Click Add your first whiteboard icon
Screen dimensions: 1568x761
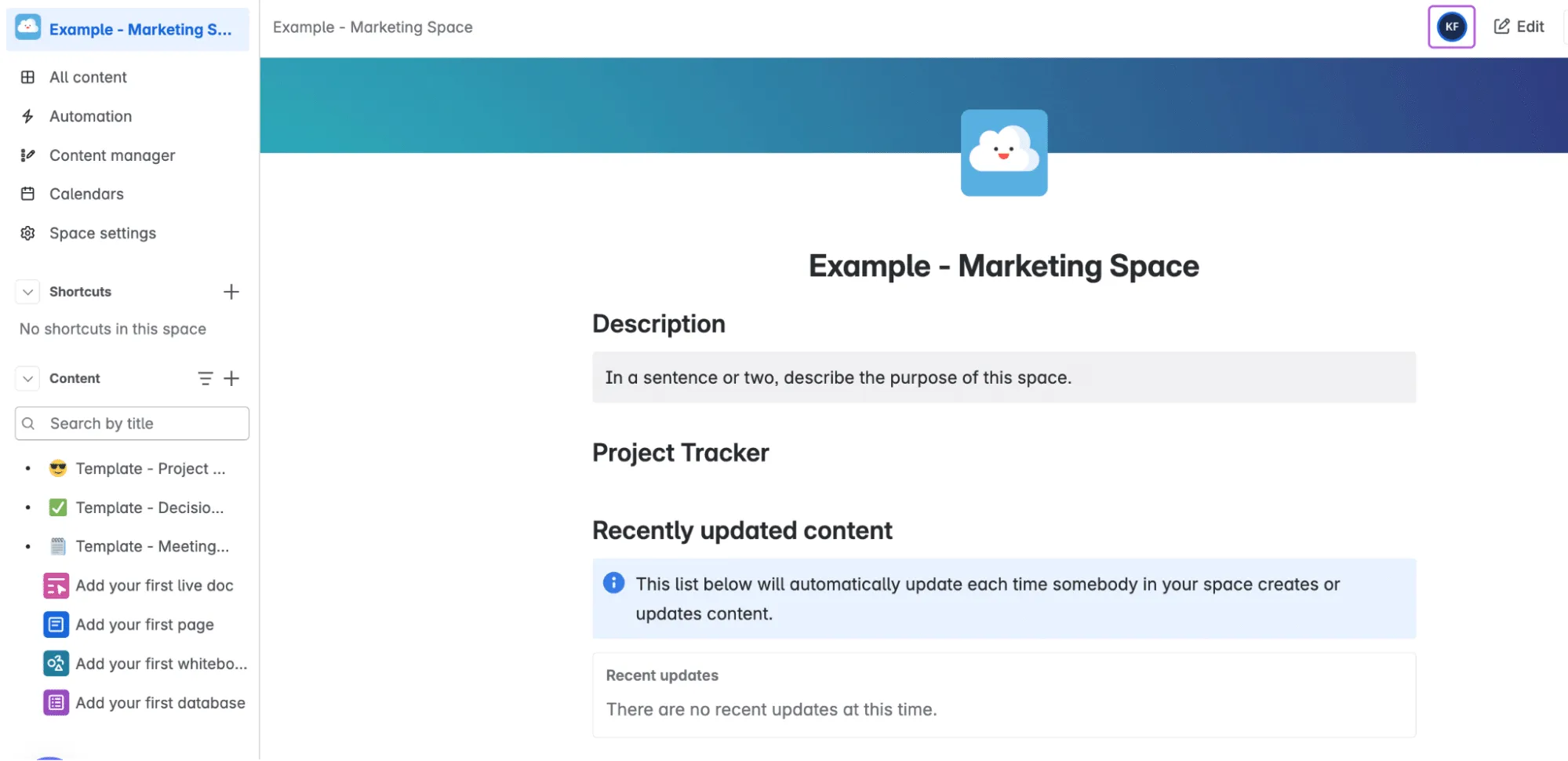56,664
